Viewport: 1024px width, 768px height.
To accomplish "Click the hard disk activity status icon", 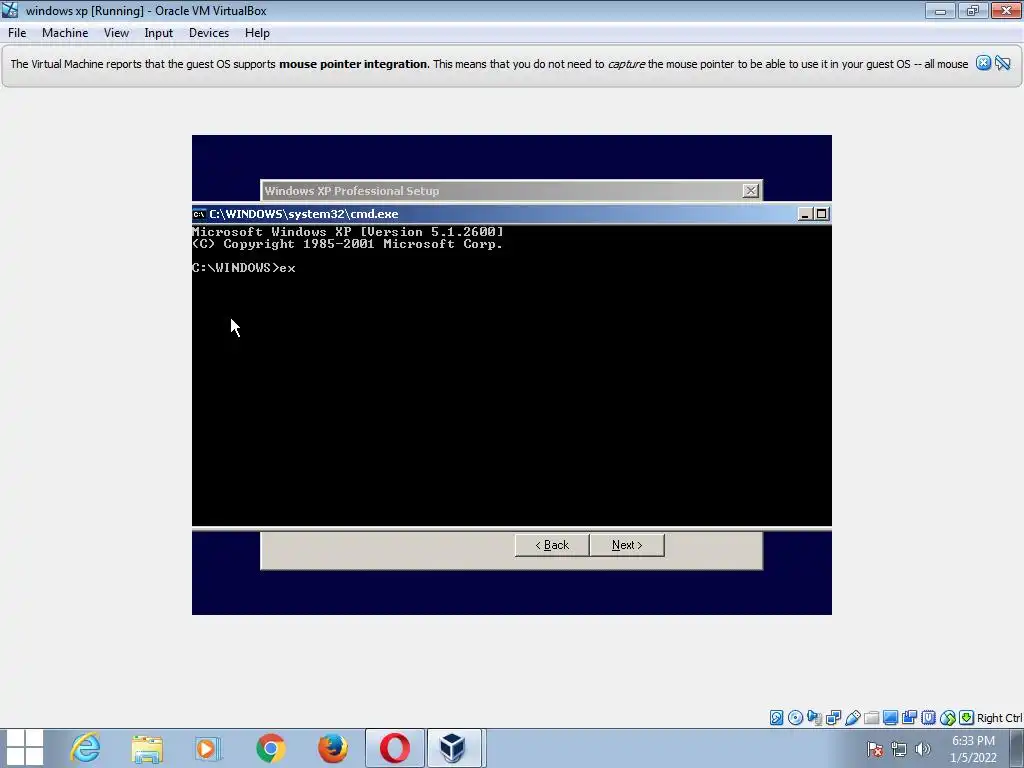I will point(776,718).
